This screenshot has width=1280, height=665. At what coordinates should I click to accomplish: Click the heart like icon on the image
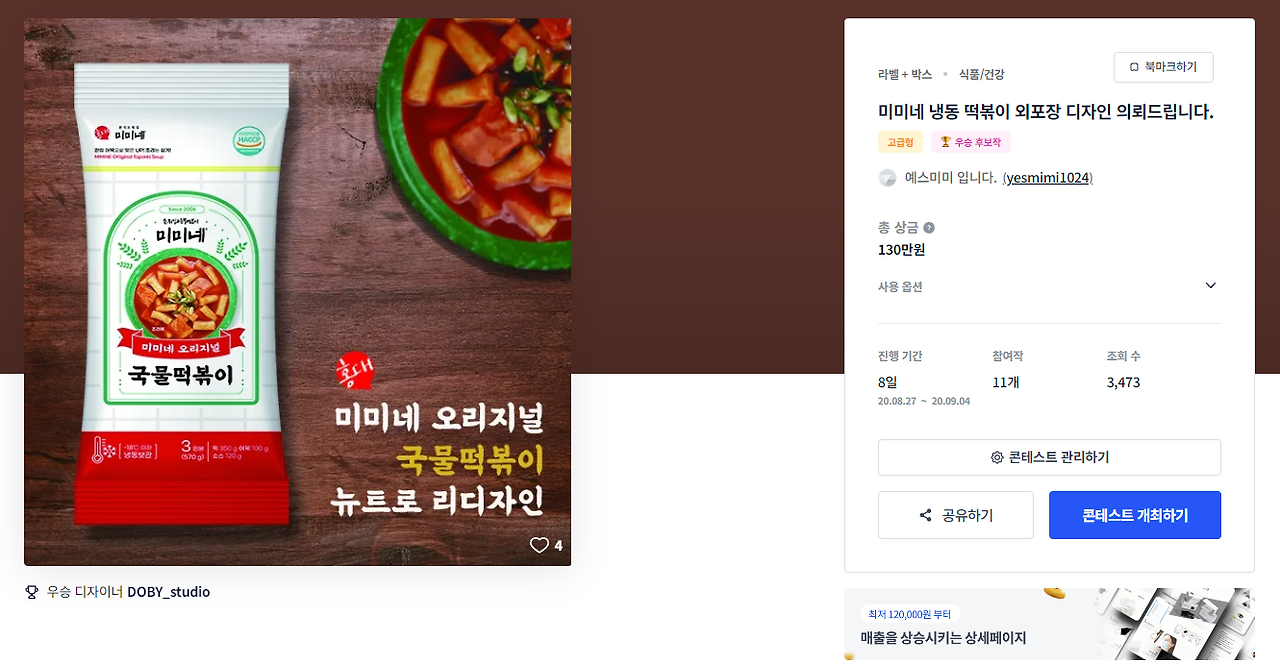[539, 545]
